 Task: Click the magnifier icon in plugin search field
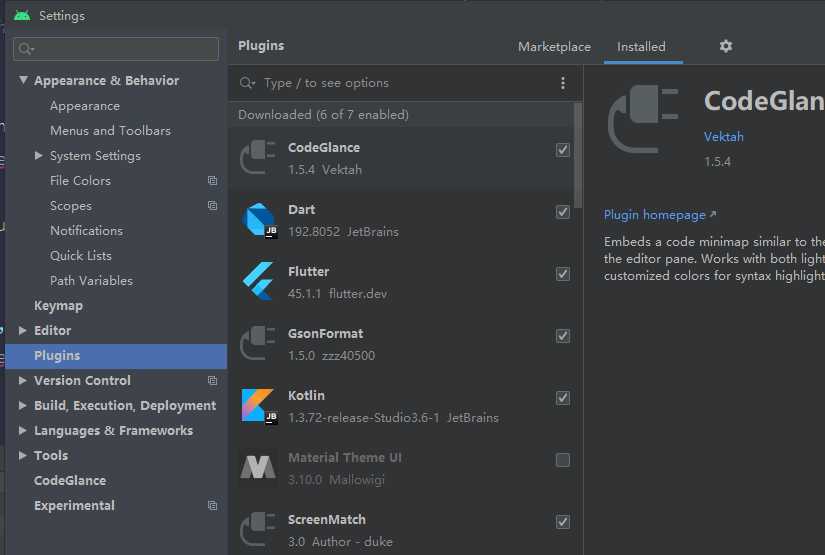pyautogui.click(x=247, y=83)
